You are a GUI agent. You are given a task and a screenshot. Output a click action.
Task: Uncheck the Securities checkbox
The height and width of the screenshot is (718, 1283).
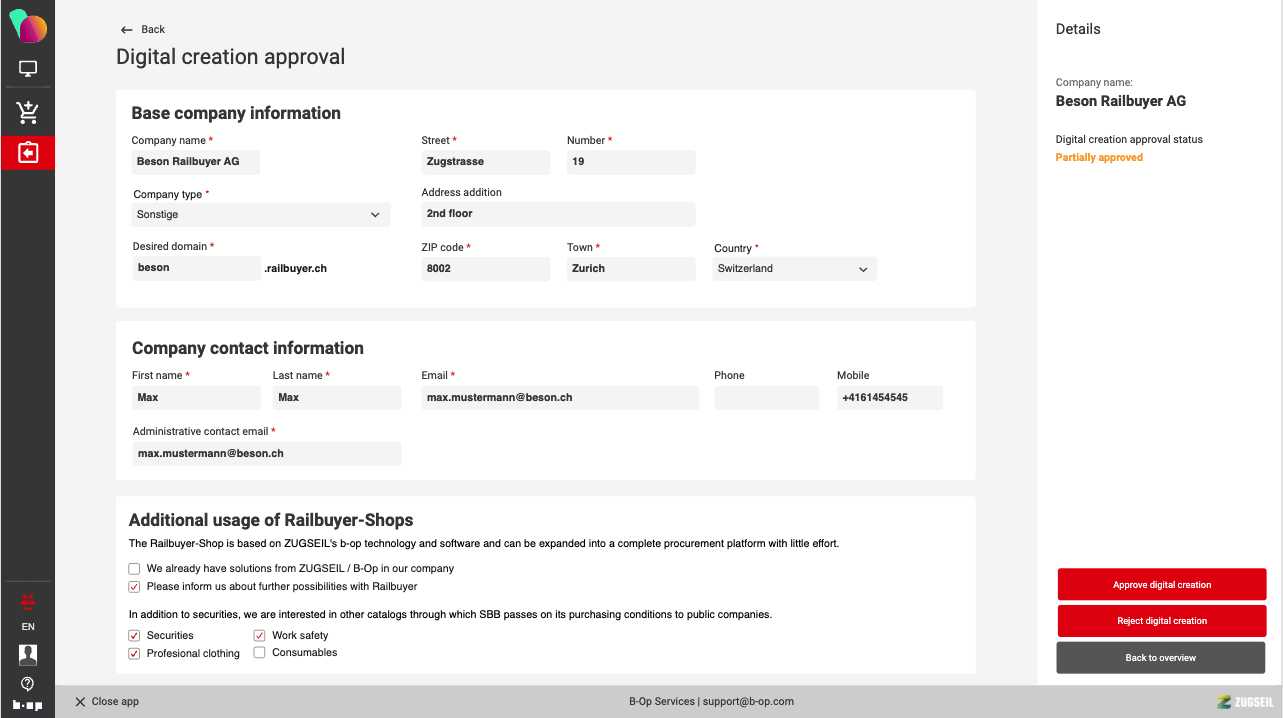click(x=135, y=636)
